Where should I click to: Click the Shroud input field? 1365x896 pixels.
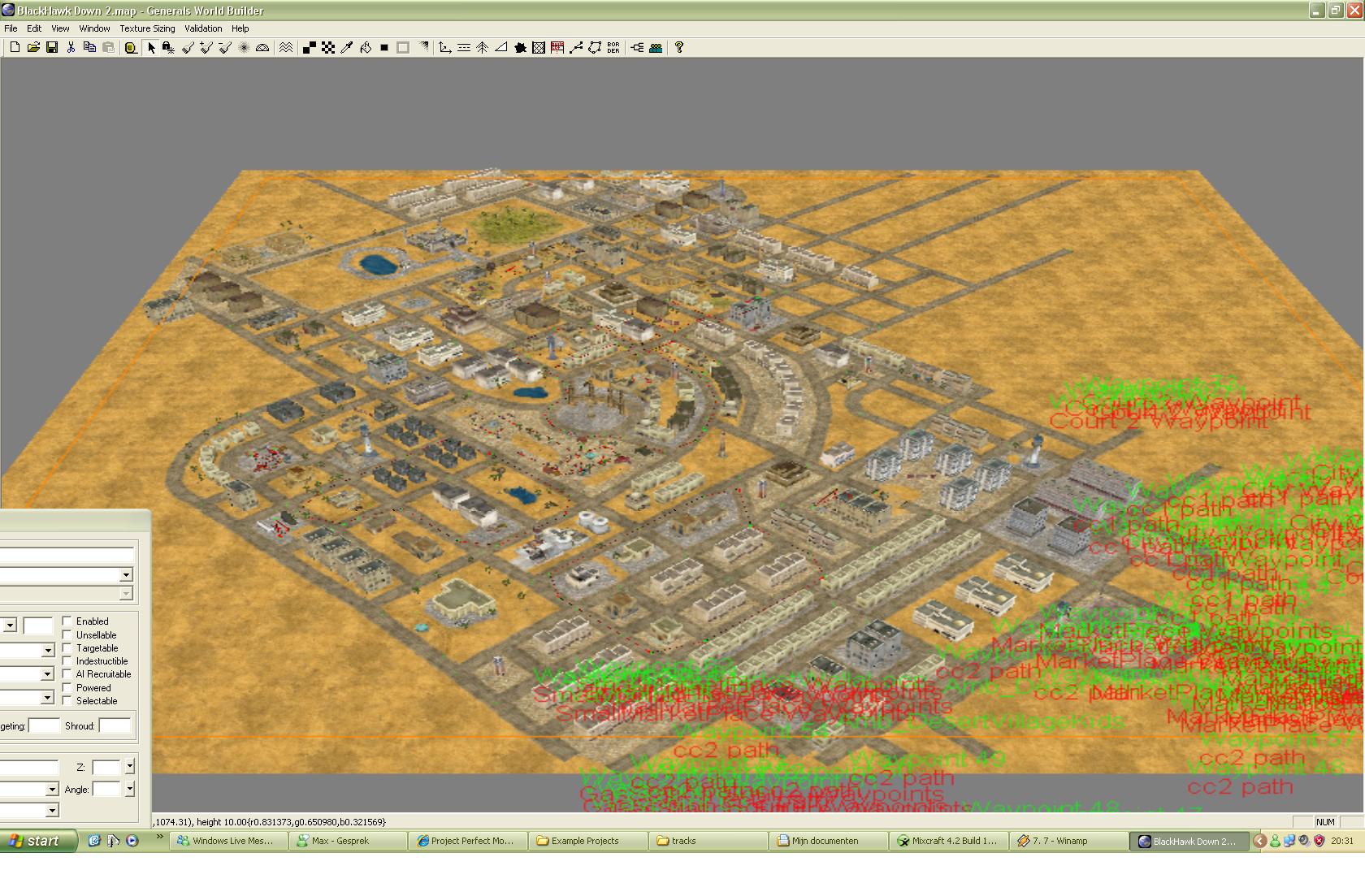[115, 725]
